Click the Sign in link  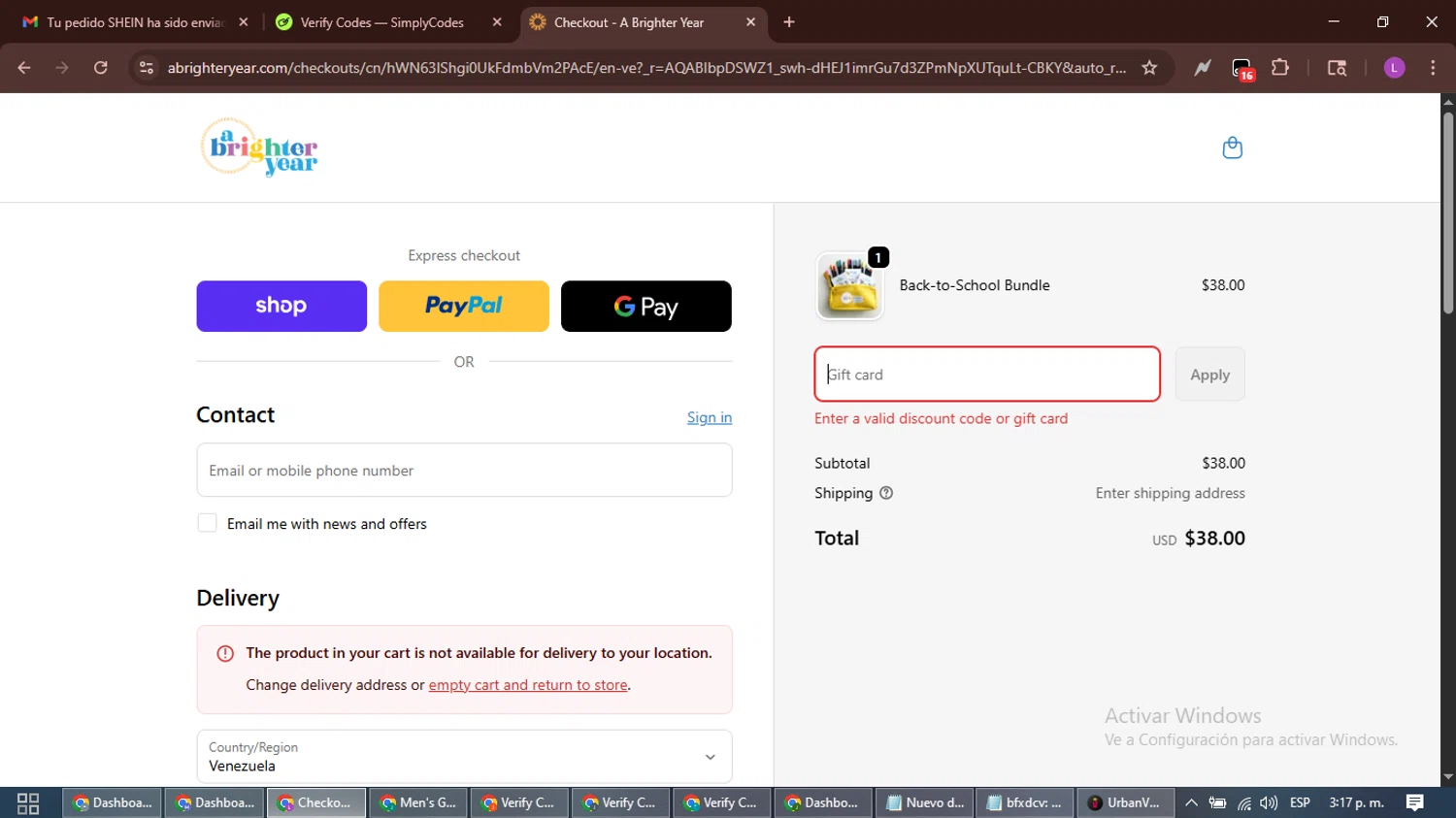(710, 417)
